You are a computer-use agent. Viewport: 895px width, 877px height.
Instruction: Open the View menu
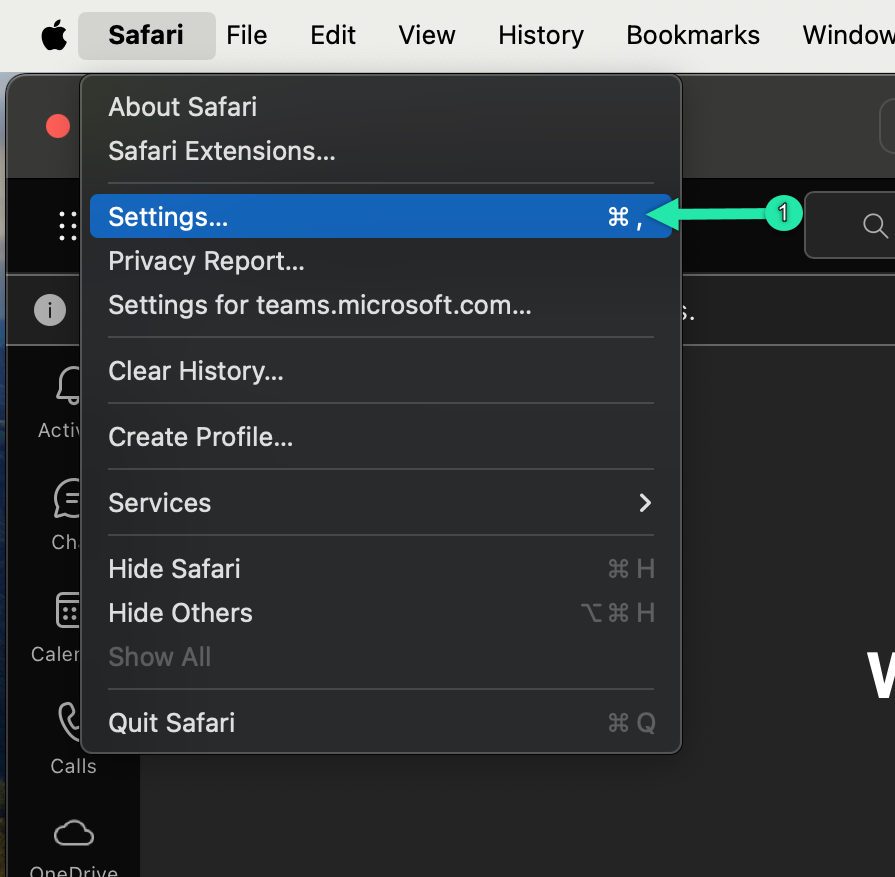pyautogui.click(x=427, y=35)
